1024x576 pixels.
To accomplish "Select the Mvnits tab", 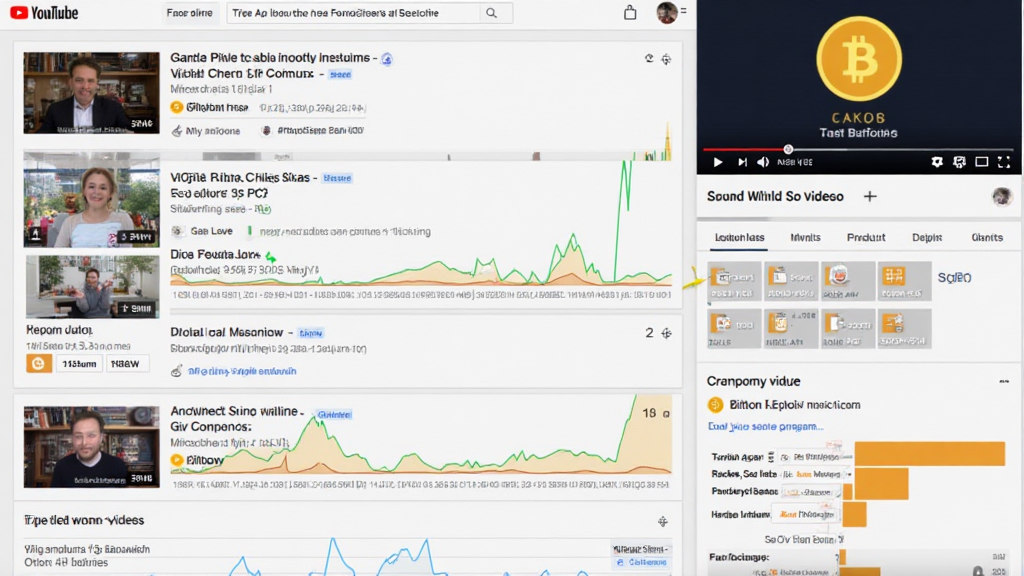I will click(805, 238).
